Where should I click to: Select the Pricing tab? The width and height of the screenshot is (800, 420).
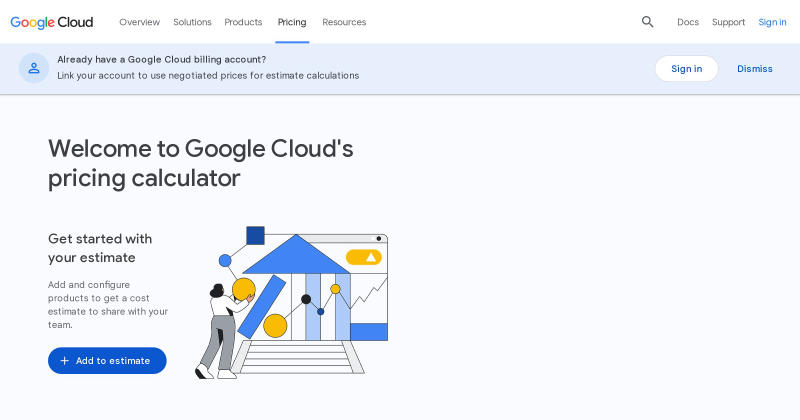(292, 22)
